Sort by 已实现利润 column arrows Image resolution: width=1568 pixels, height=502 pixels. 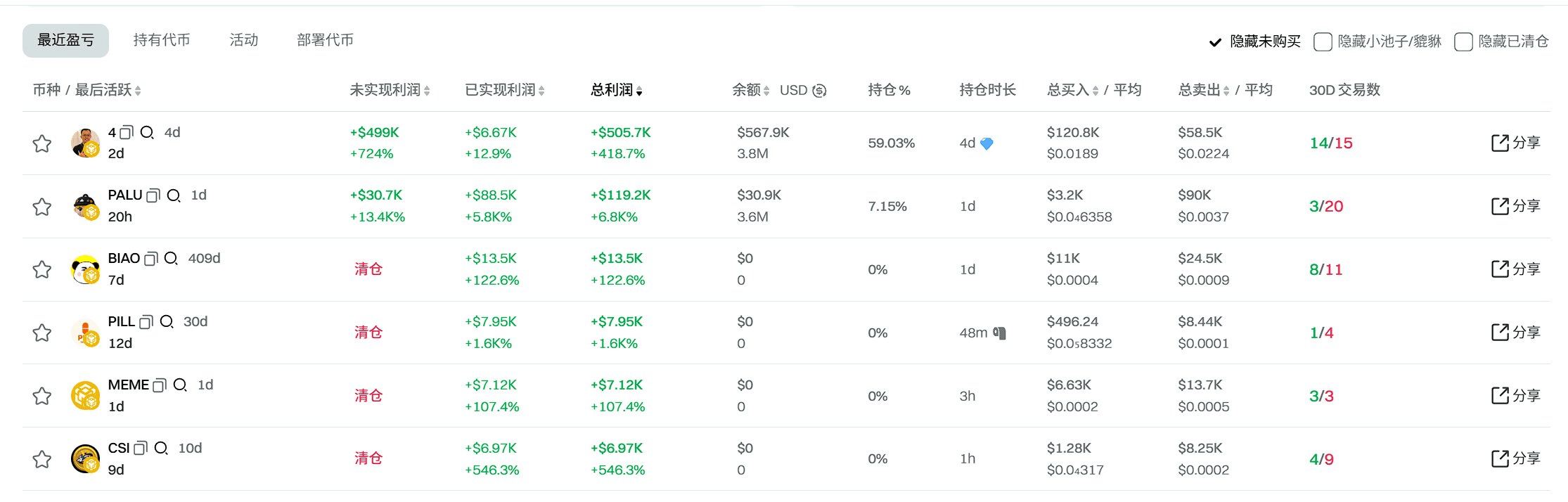(541, 91)
